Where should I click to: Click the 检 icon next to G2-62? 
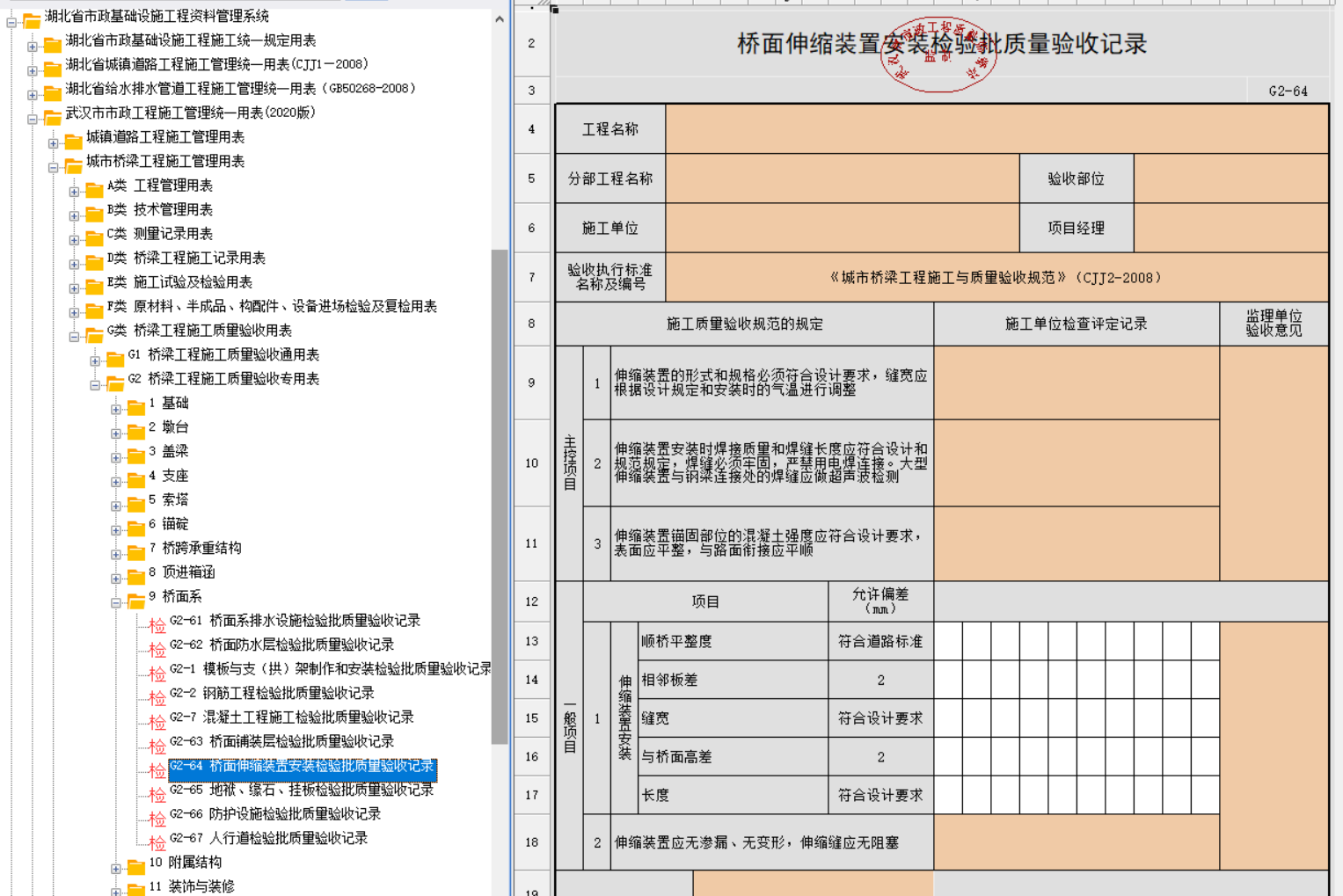(157, 649)
